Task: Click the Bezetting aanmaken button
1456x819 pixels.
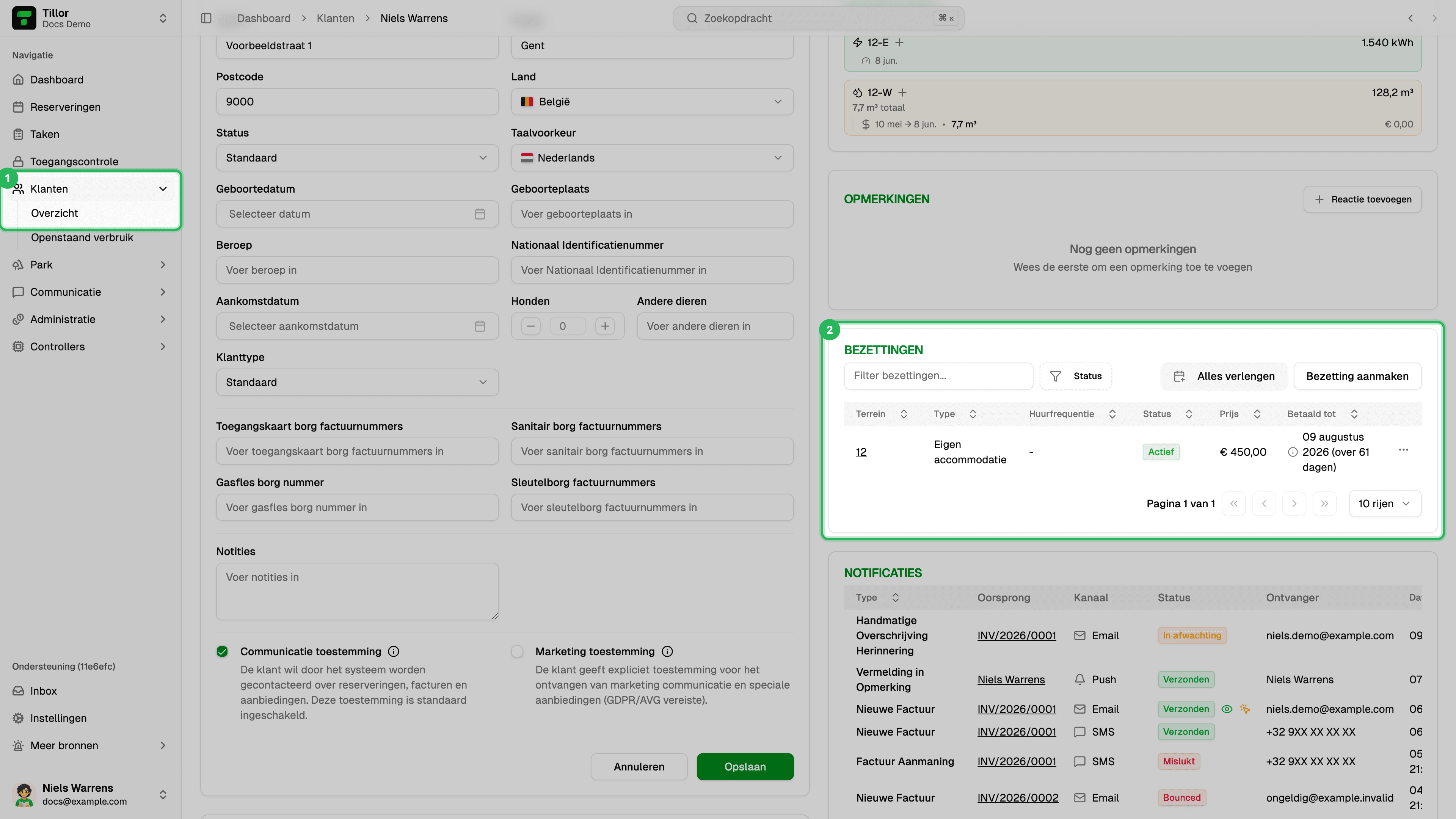Action: (x=1357, y=377)
